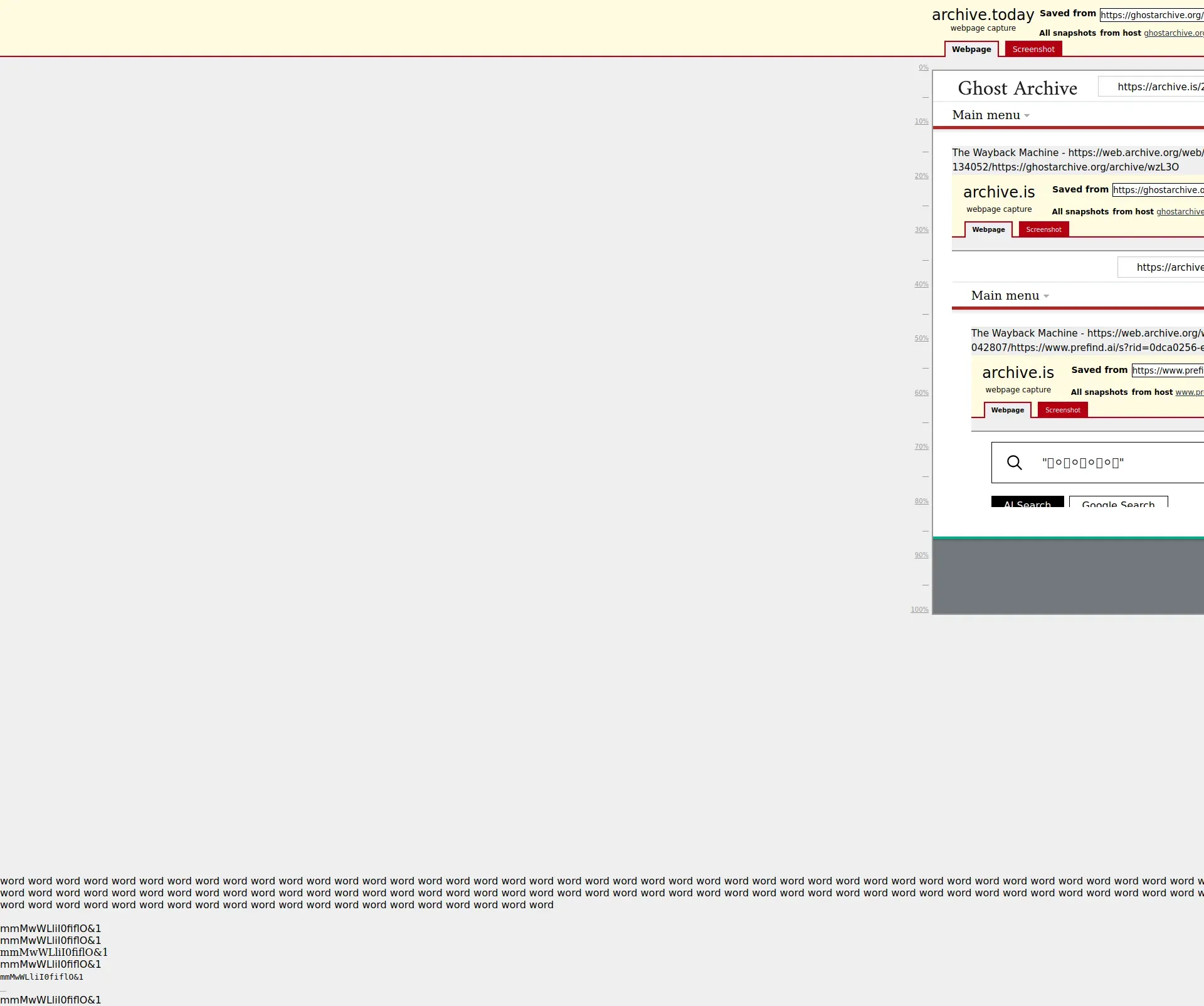This screenshot has width=1204, height=1006.
Task: Jump to the 10% page marker
Action: 921,122
